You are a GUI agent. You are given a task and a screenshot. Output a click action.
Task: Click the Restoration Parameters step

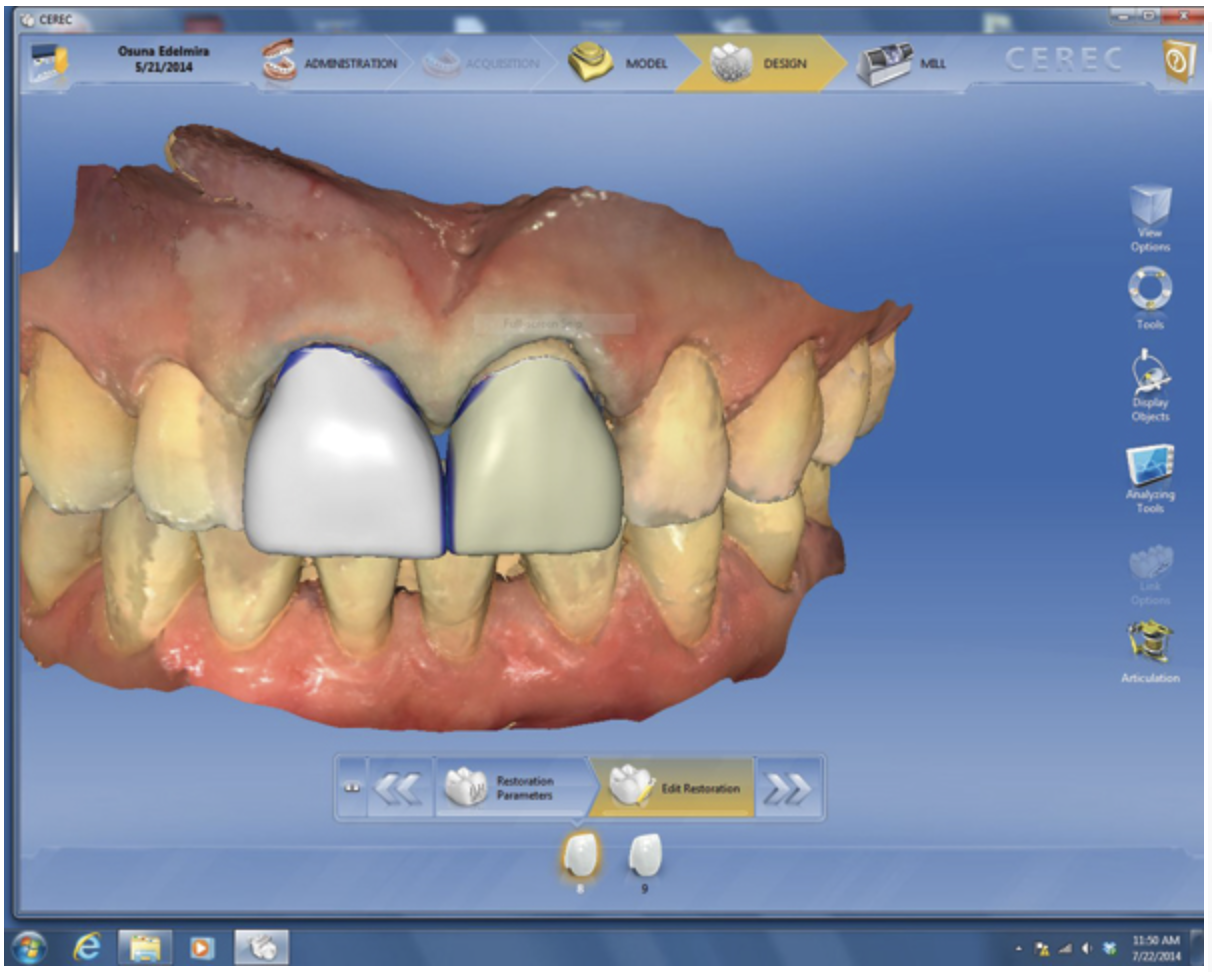click(508, 788)
